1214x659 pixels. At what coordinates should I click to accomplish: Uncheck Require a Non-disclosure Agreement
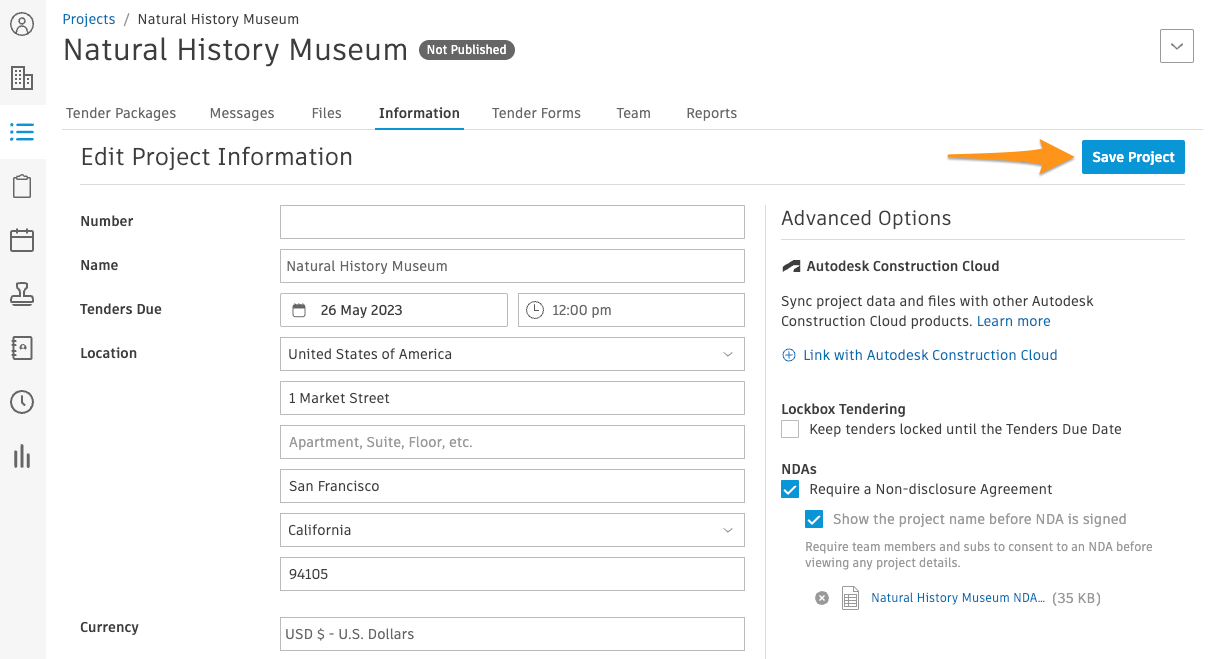791,489
